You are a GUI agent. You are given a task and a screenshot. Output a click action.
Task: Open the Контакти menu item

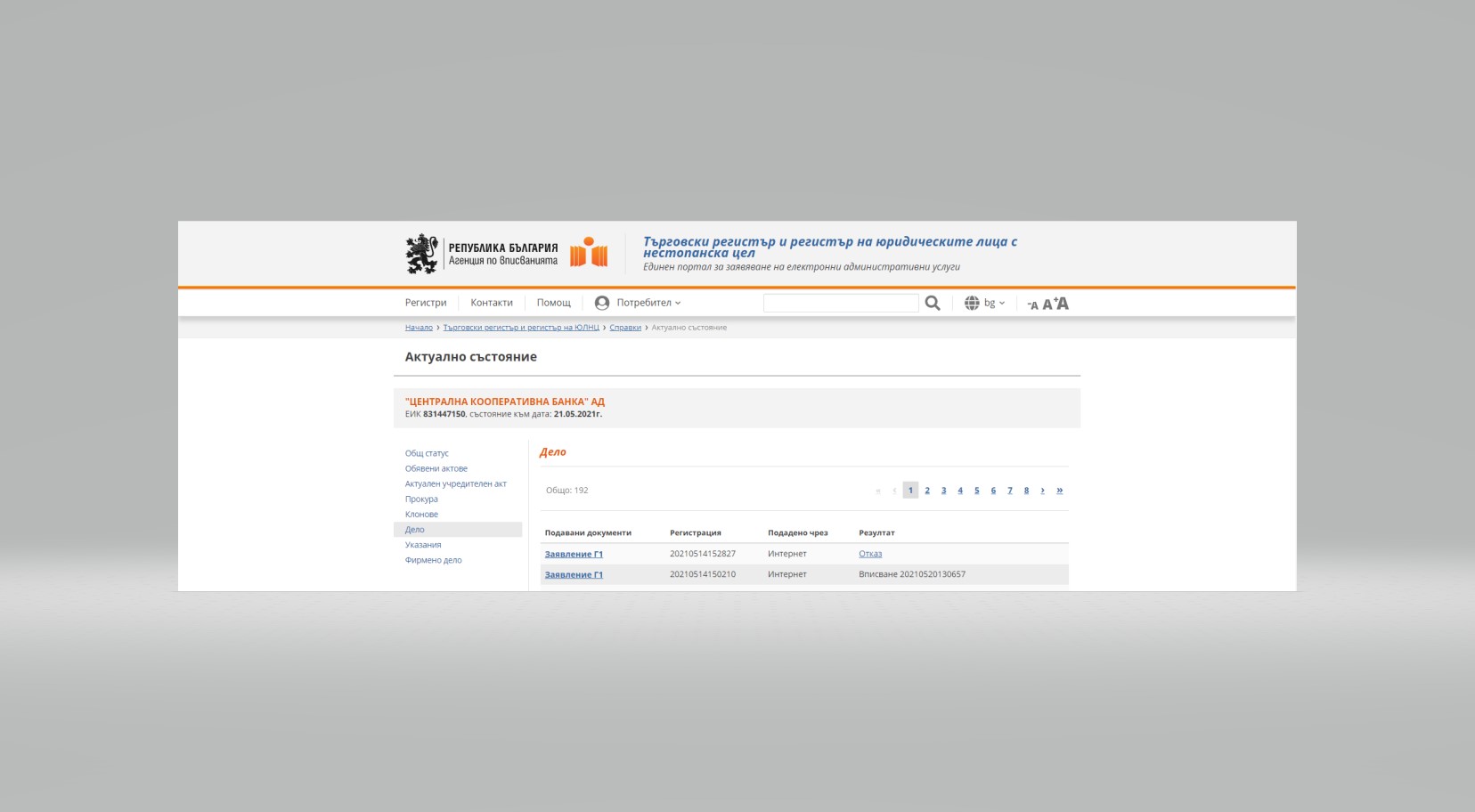click(492, 303)
